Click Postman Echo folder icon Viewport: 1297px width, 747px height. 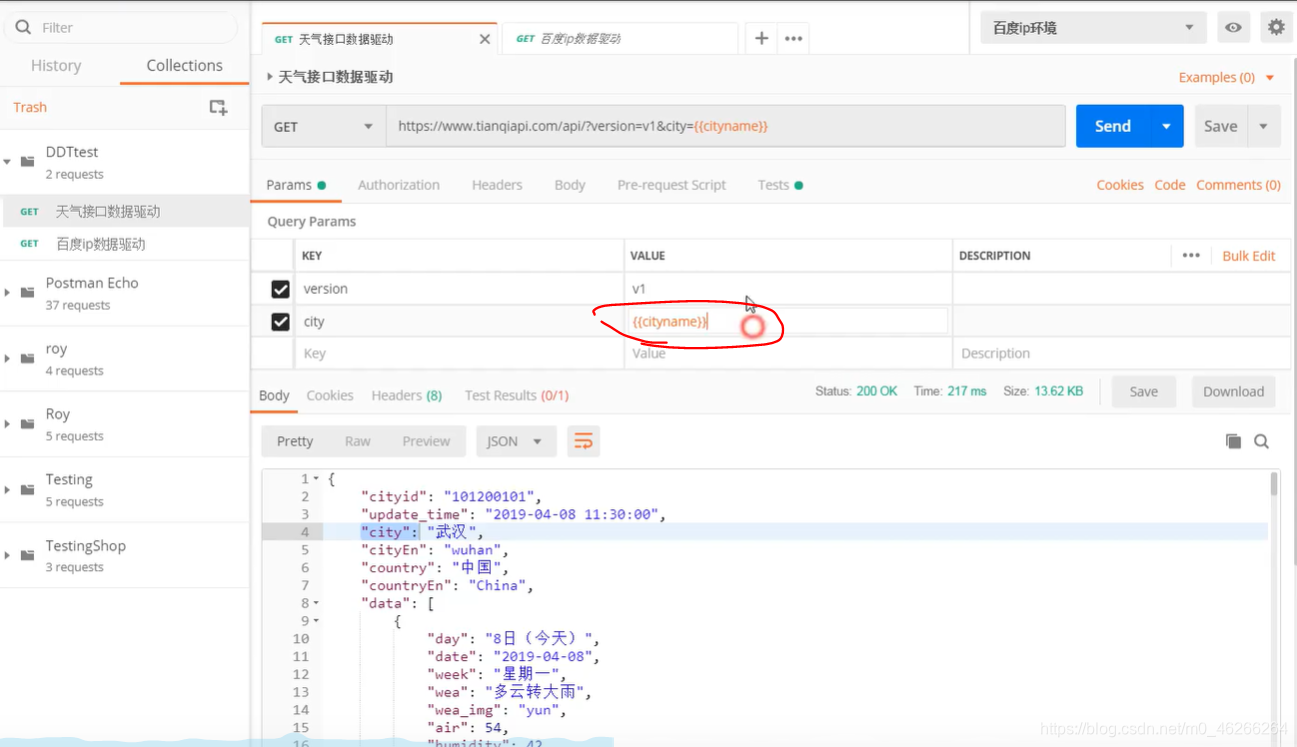28,292
